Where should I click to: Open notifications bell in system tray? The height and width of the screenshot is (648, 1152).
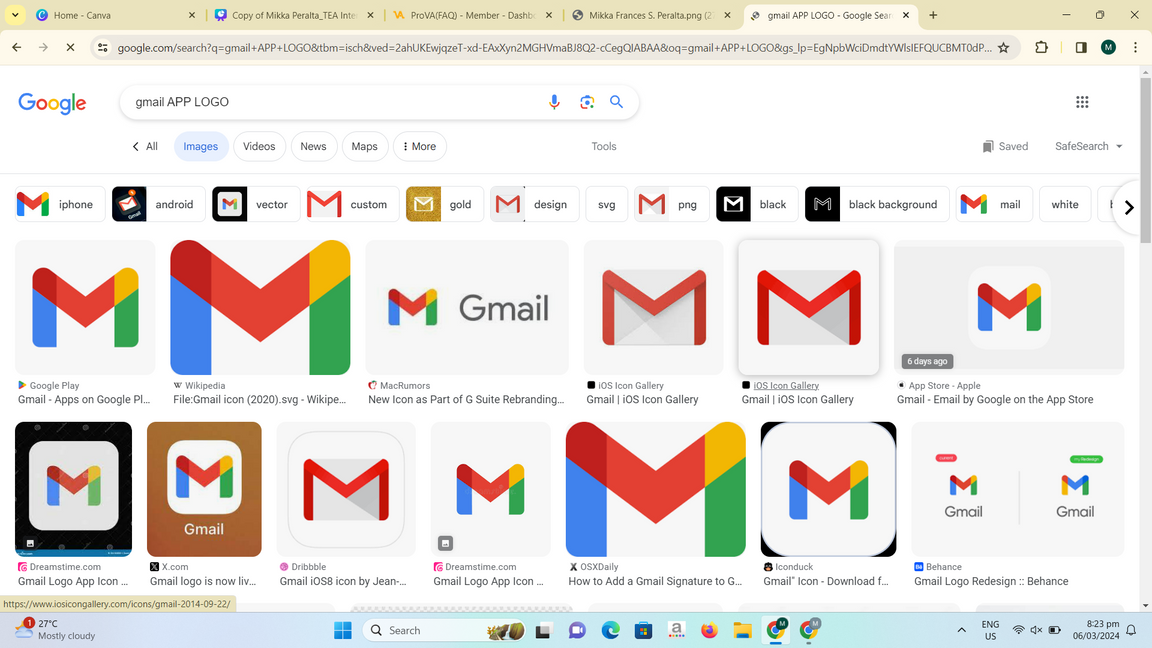(x=1131, y=630)
